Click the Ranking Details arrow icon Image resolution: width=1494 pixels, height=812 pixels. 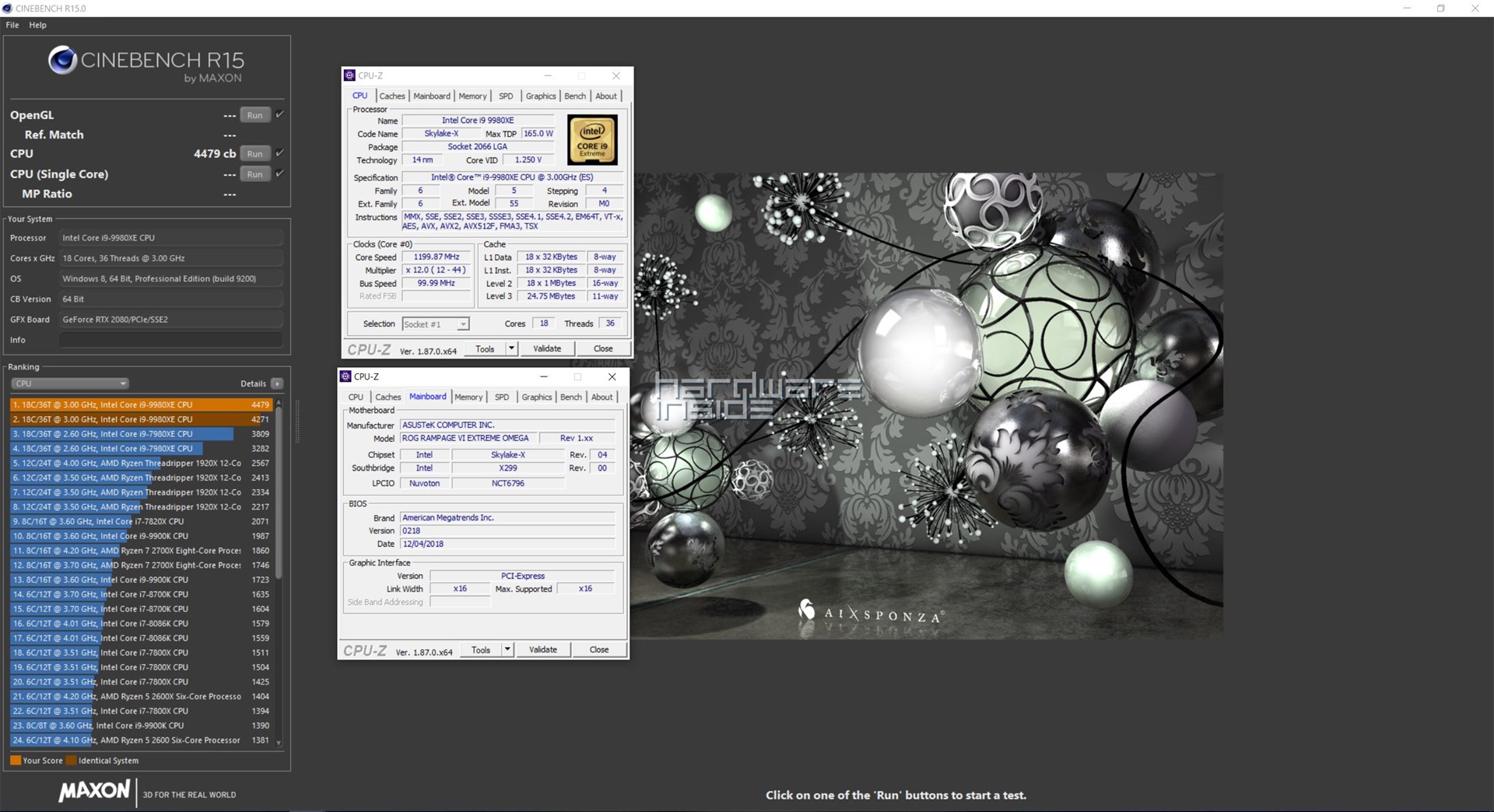click(x=277, y=383)
